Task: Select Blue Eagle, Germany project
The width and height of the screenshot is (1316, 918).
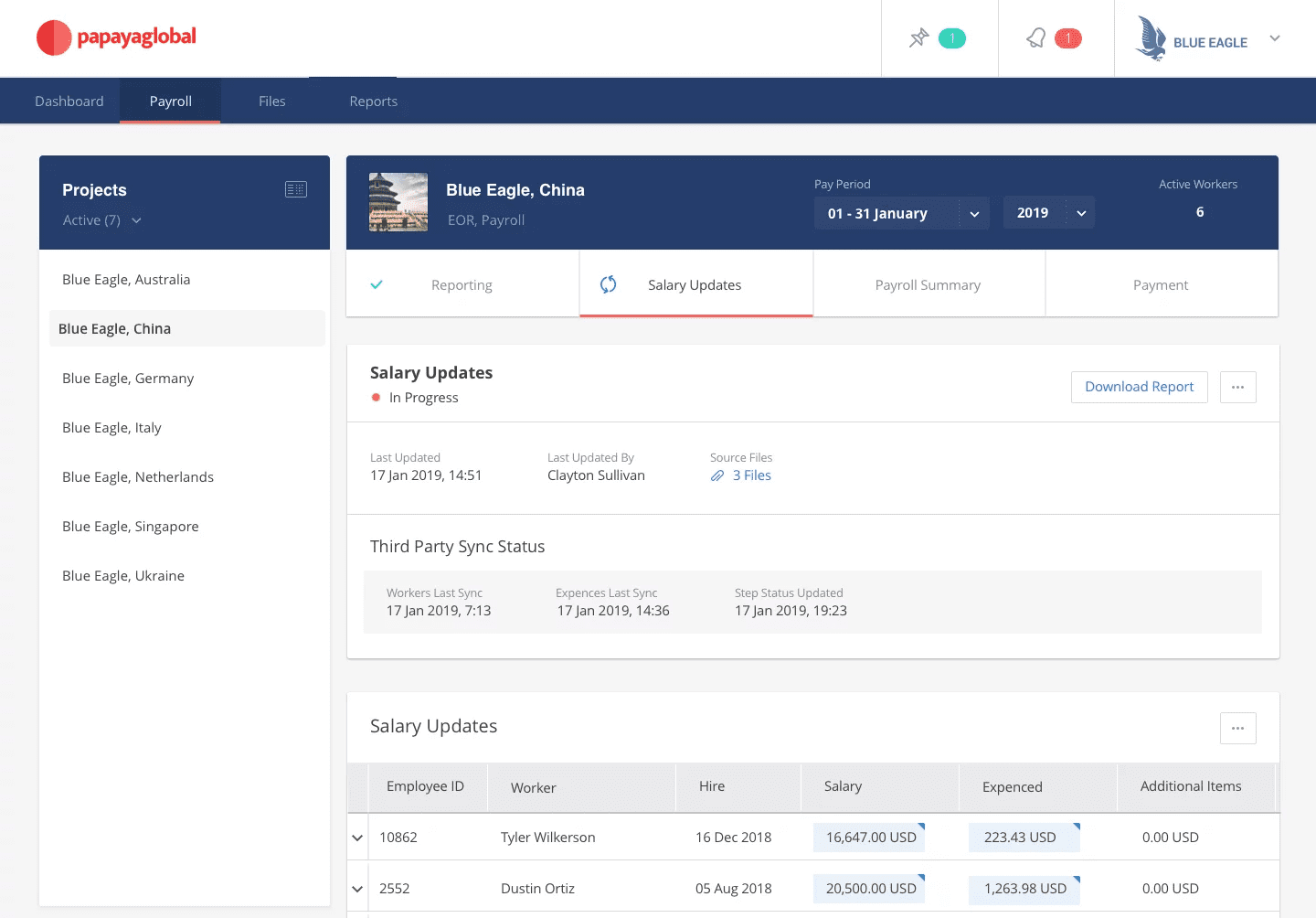Action: (128, 379)
